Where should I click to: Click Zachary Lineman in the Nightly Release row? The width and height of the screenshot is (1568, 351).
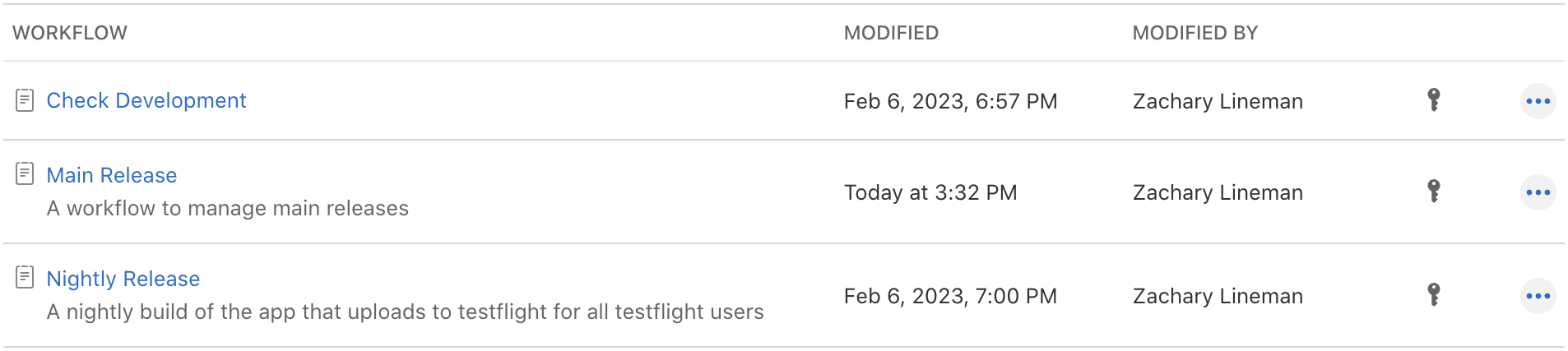pos(1218,296)
